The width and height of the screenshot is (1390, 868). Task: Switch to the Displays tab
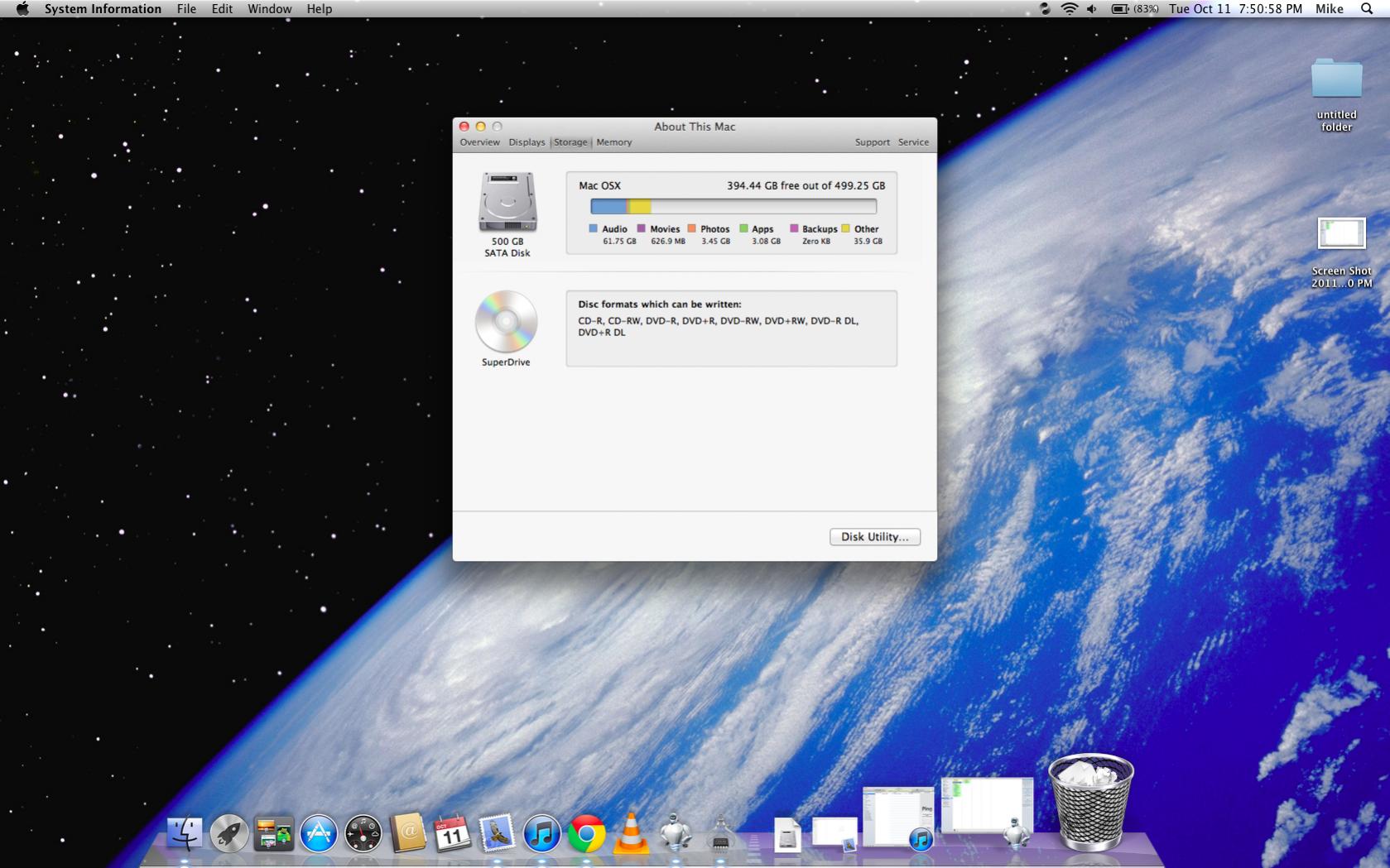527,142
